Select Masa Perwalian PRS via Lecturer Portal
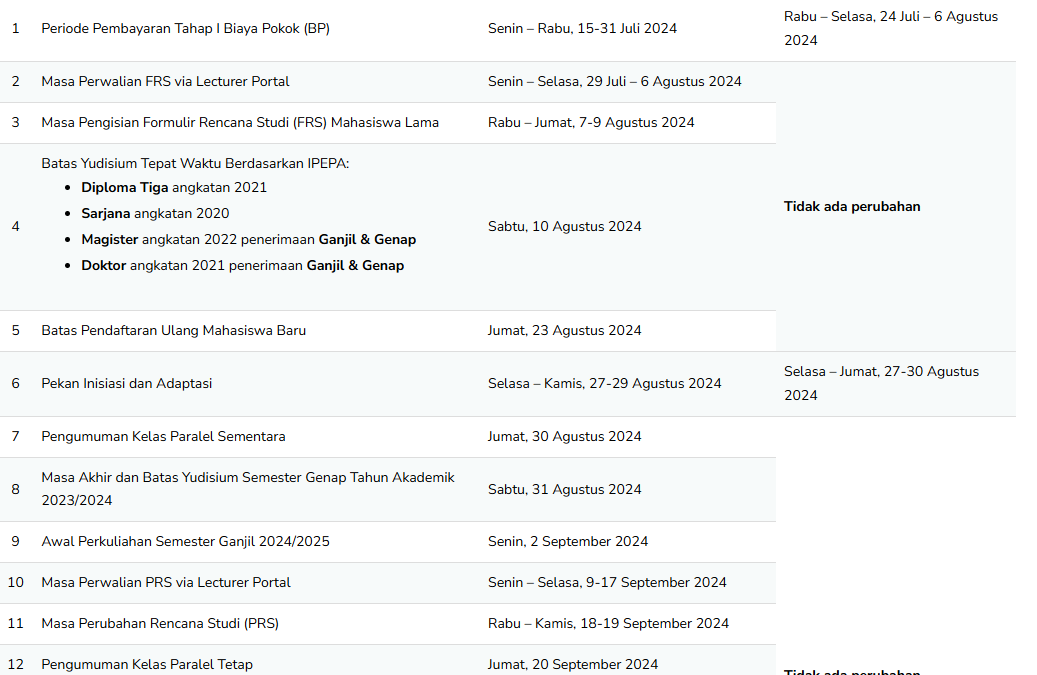The width and height of the screenshot is (1037, 675). [165, 582]
